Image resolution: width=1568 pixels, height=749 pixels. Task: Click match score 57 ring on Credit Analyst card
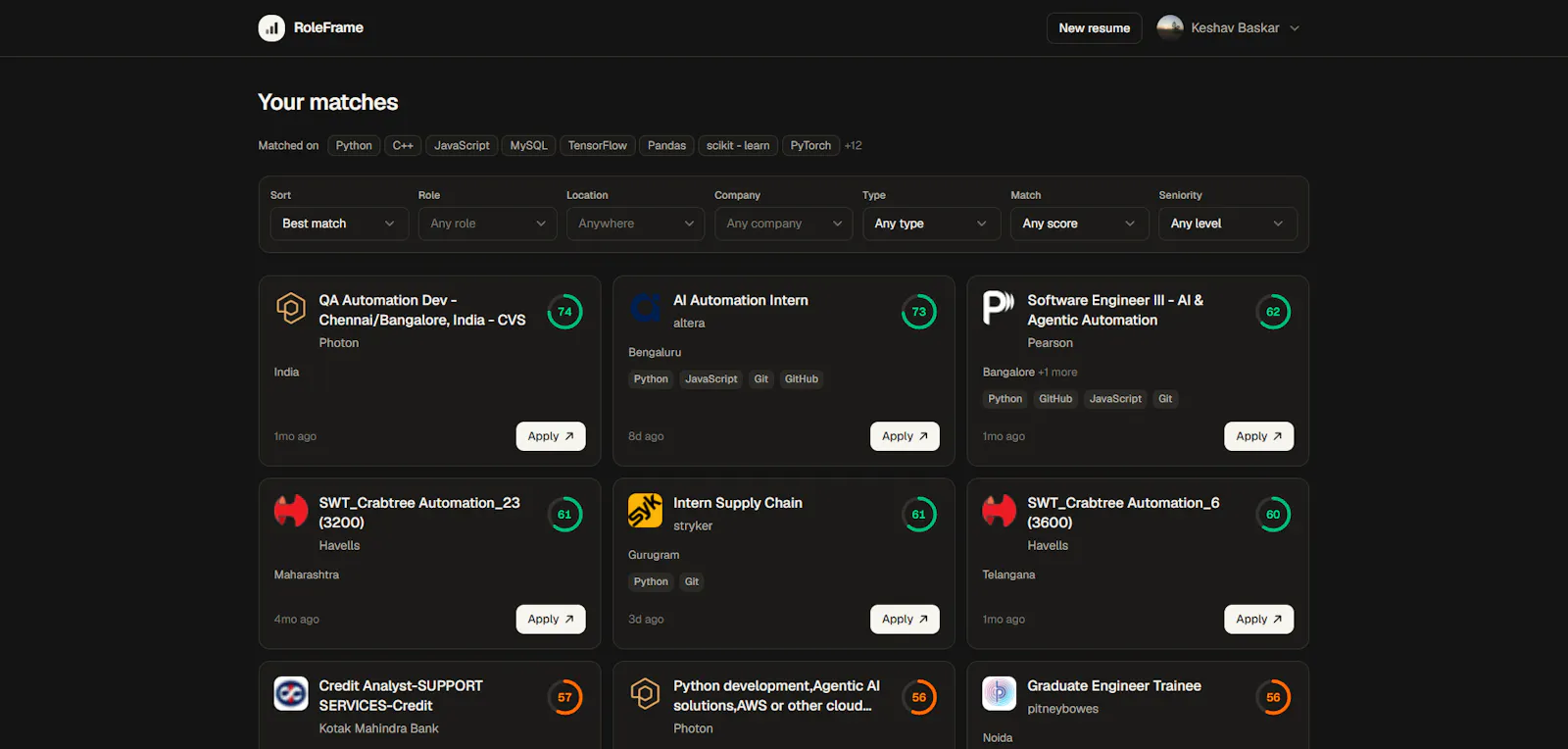point(564,698)
